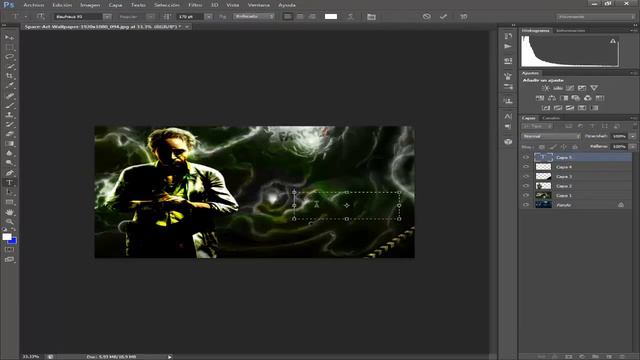Click the blue background color swatch
The image size is (640, 360).
[x=13, y=242]
